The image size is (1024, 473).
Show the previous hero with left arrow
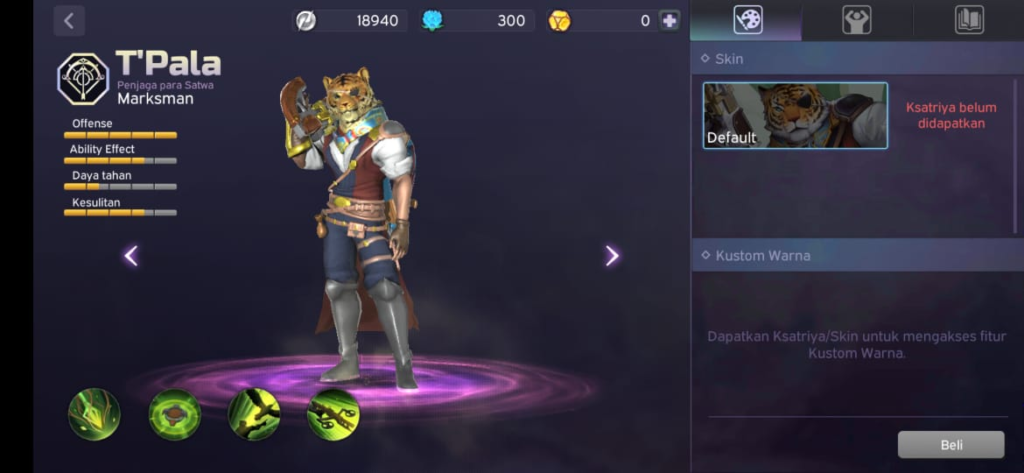(x=131, y=256)
